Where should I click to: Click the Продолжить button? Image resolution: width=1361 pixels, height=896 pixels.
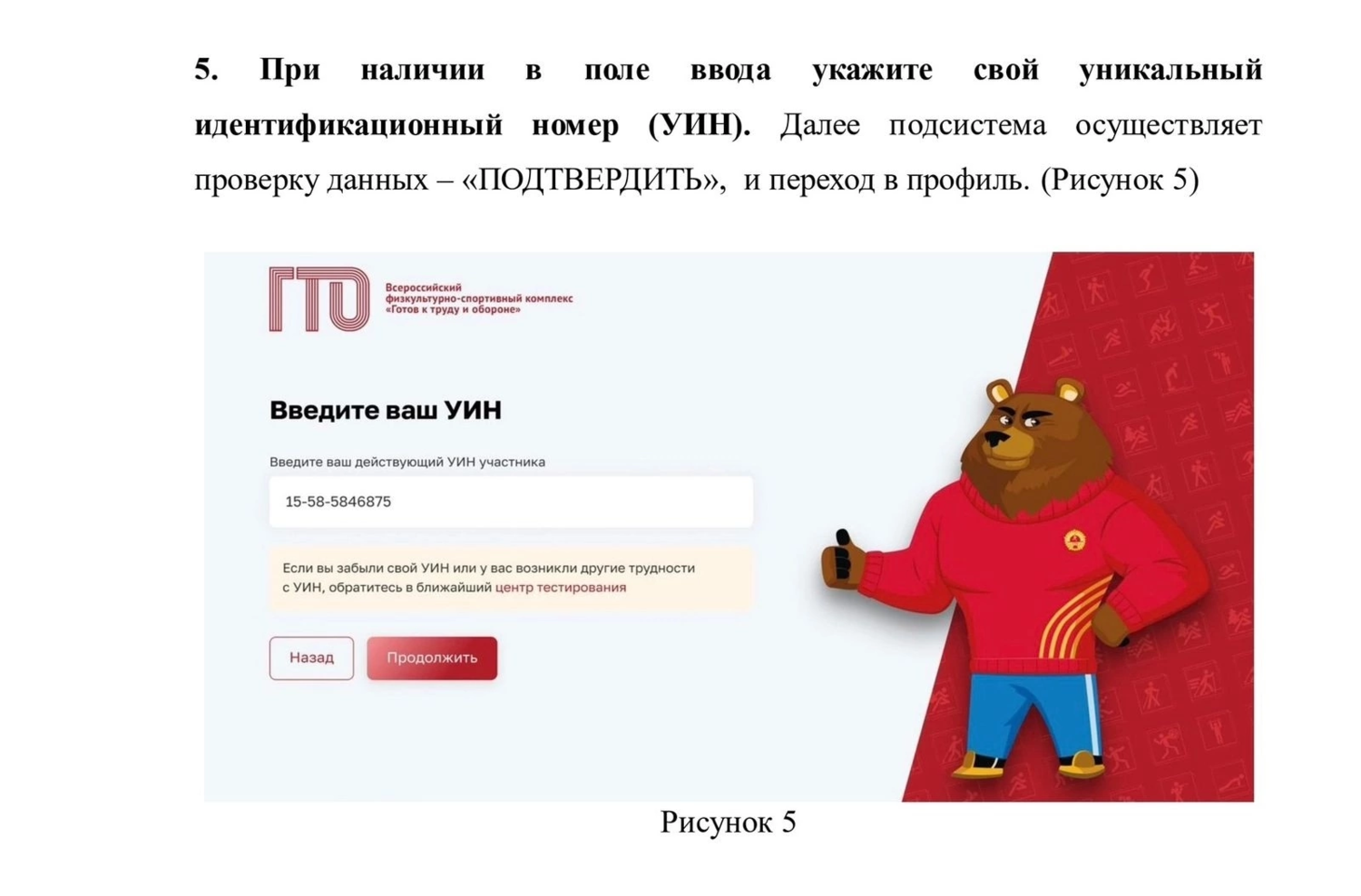point(432,657)
